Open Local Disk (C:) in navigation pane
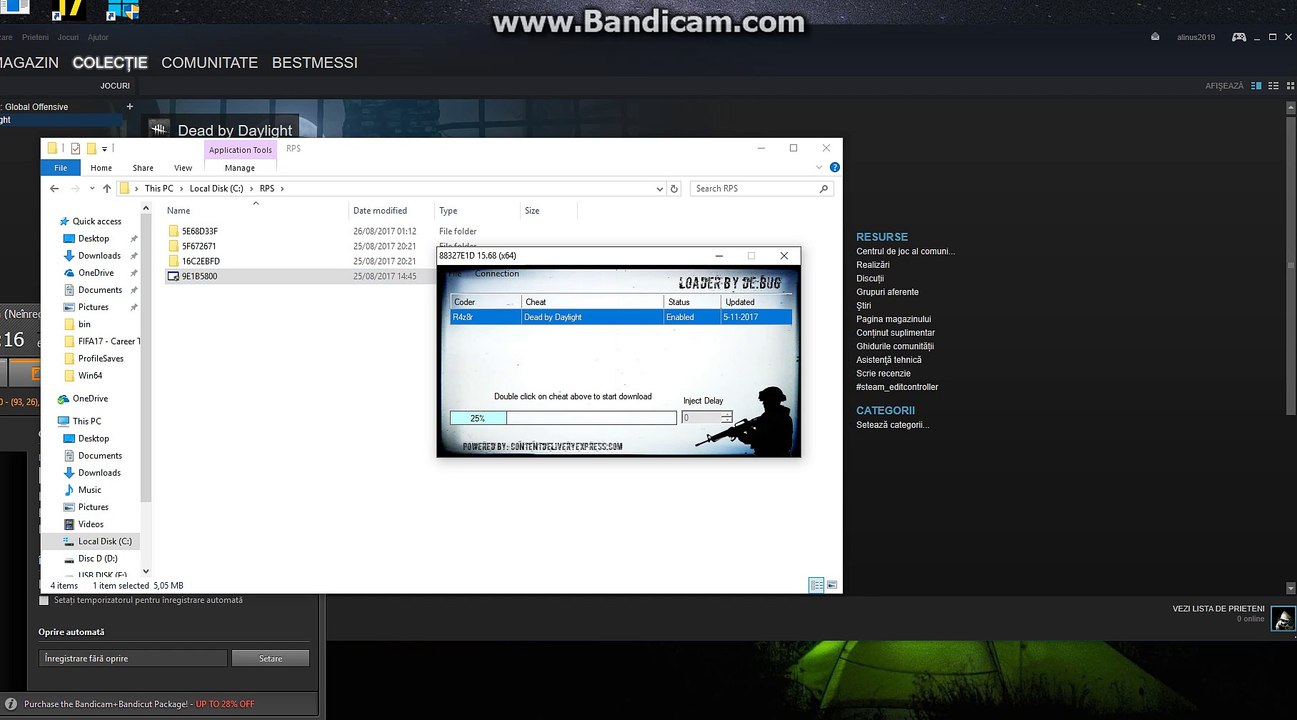The image size is (1297, 720). [x=105, y=541]
